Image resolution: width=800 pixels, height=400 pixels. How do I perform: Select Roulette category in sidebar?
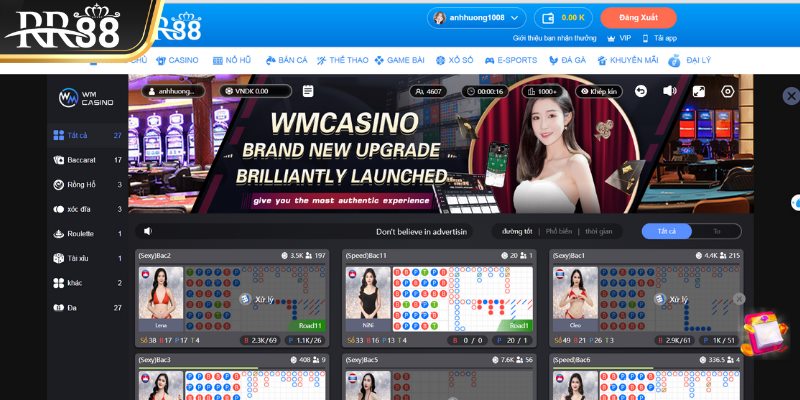coord(87,234)
